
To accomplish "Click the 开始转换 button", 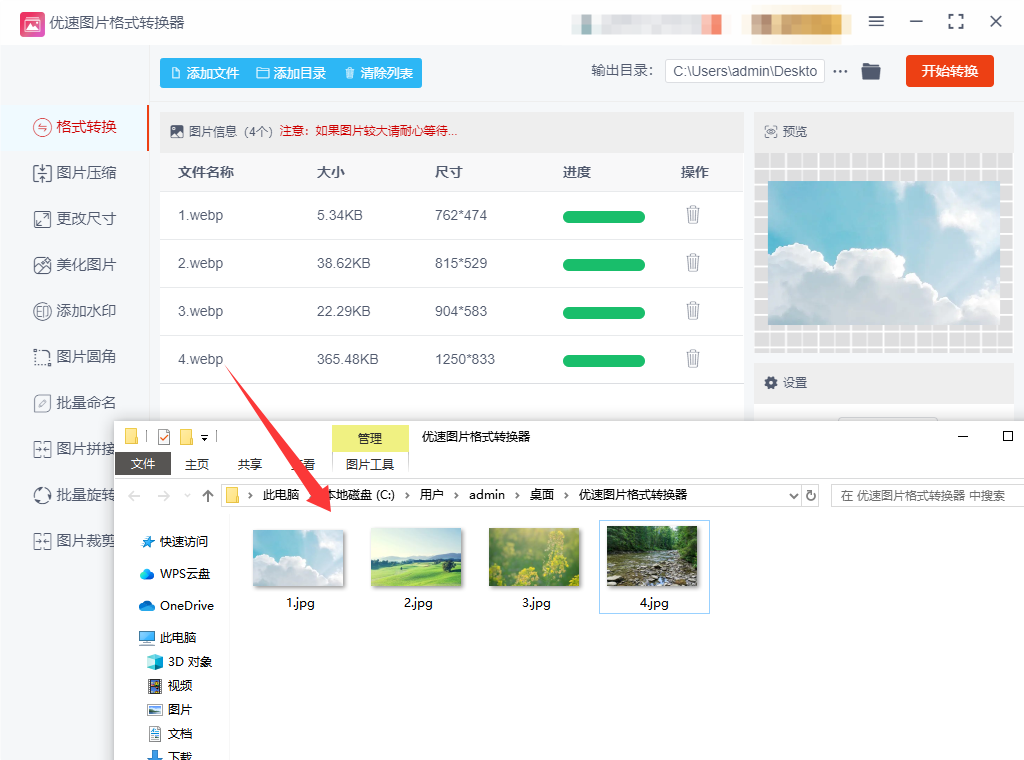I will [x=950, y=71].
